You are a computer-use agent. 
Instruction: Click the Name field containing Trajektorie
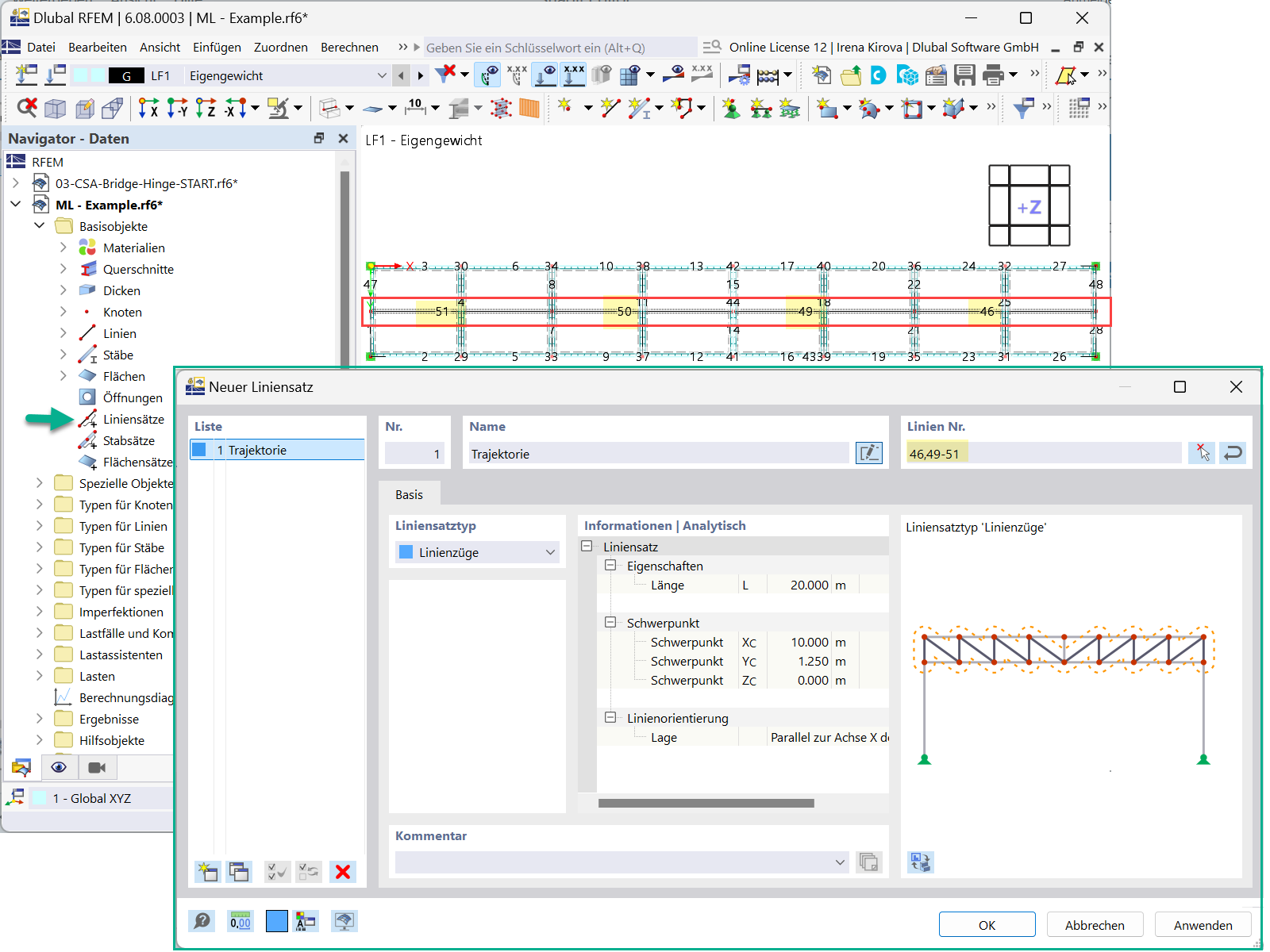(658, 454)
